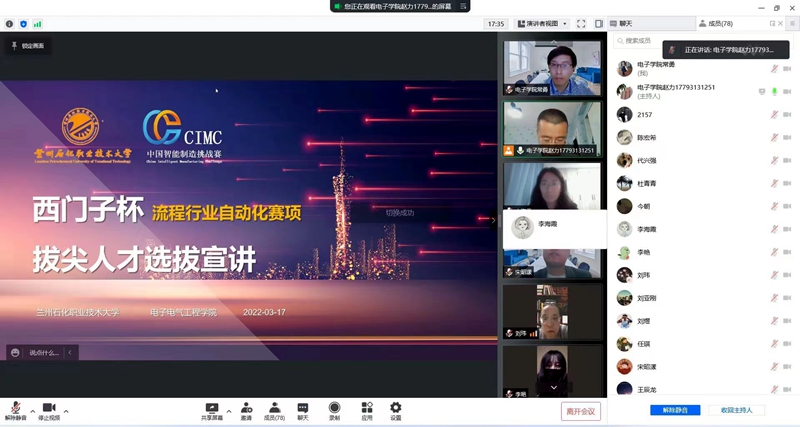
Task: Start recording with 录制
Action: 334,411
